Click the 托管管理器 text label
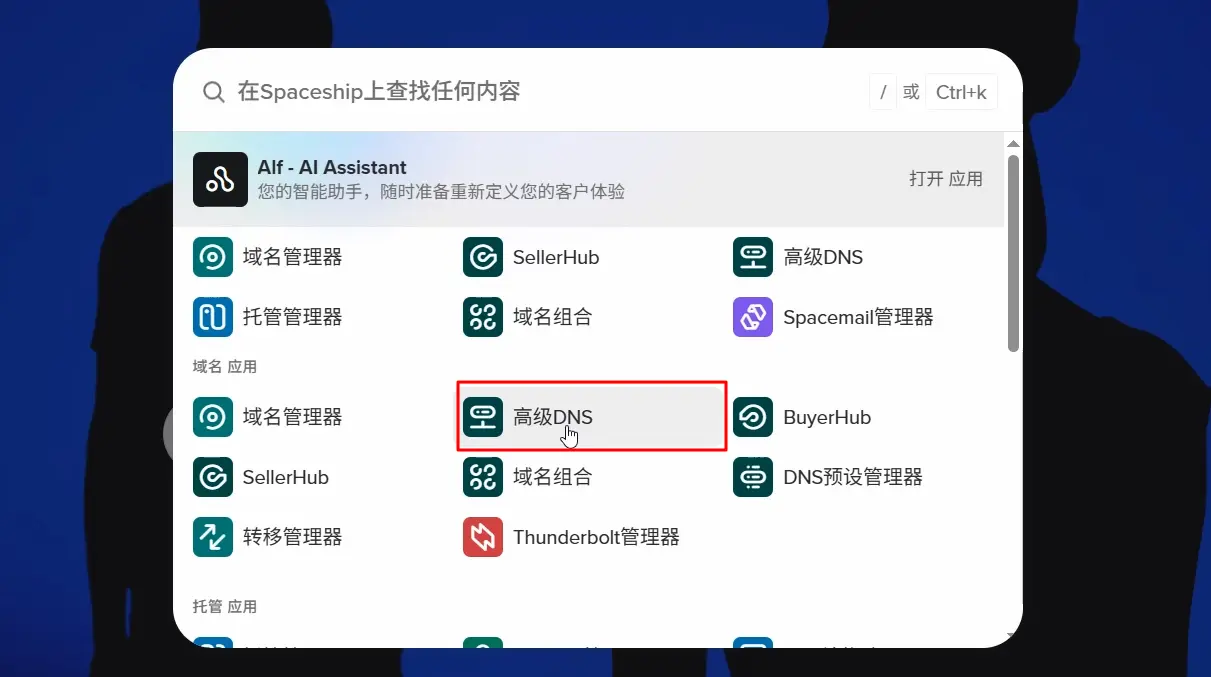 tap(293, 317)
